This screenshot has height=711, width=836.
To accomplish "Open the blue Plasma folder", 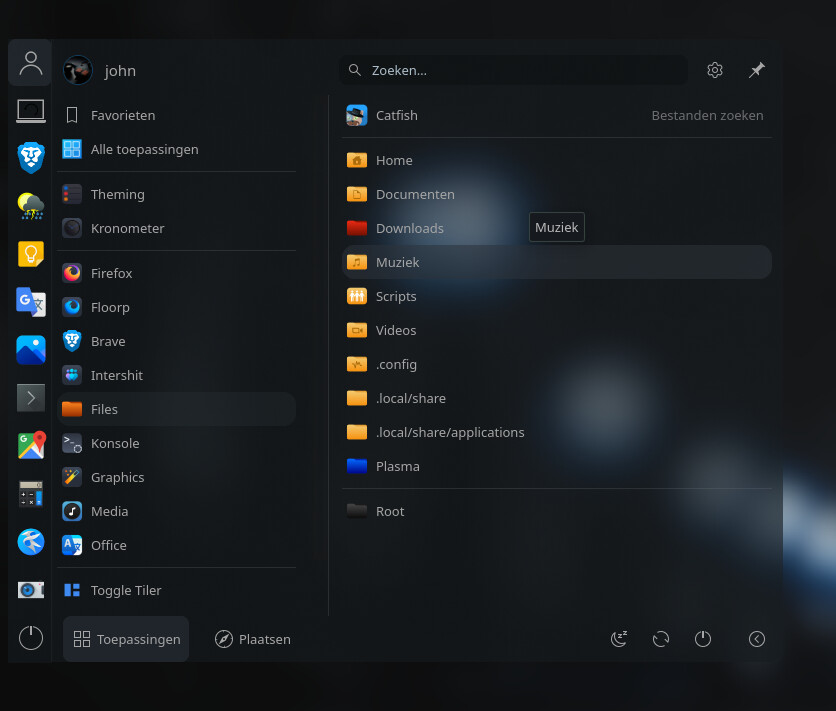I will [557, 466].
